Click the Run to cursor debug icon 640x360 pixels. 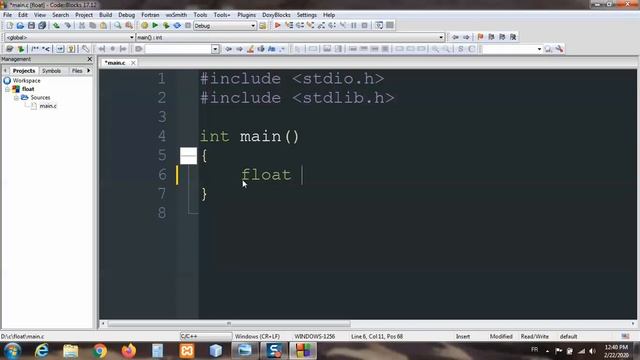pyautogui.click(x=289, y=25)
